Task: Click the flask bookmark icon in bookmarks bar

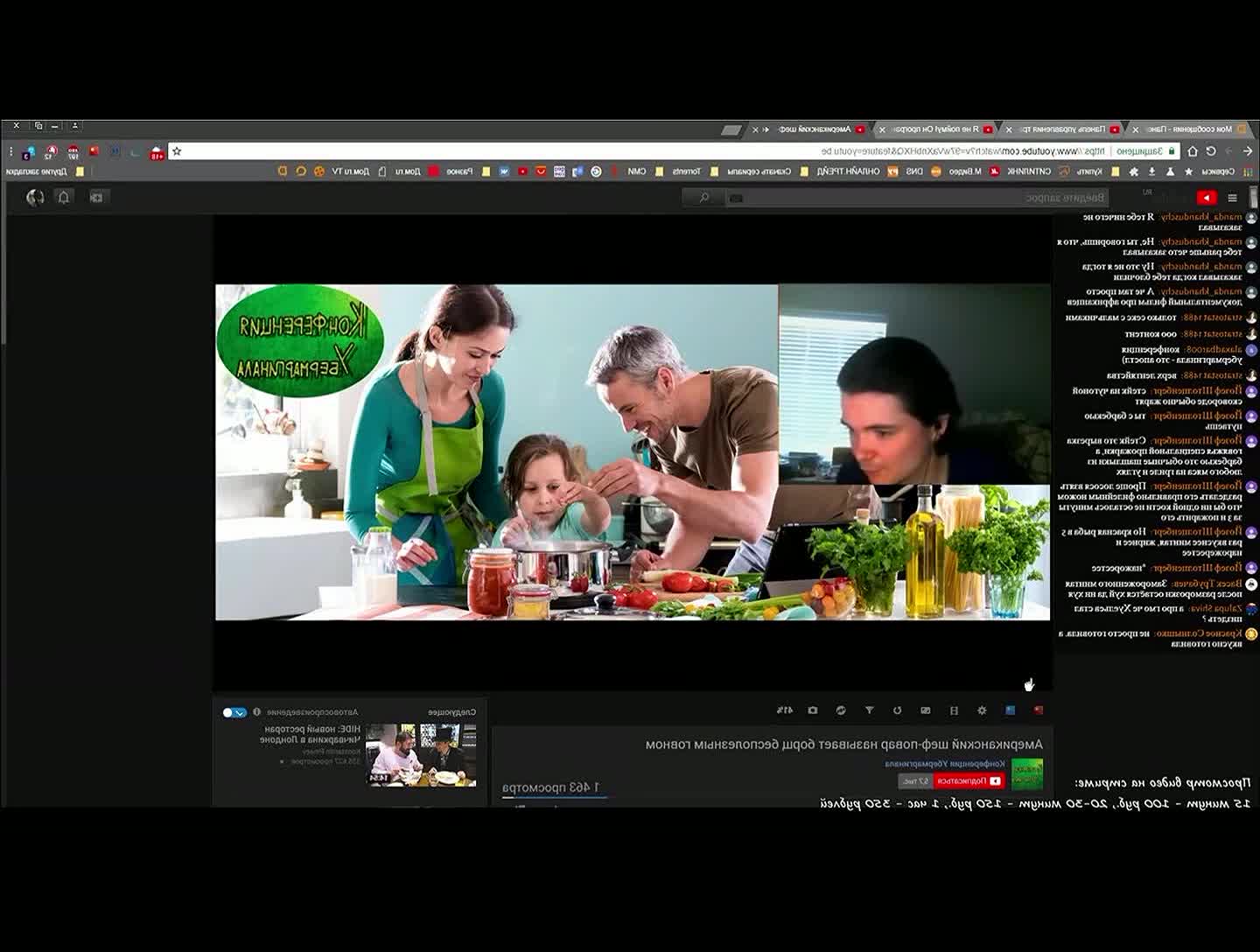Action: (x=1170, y=171)
